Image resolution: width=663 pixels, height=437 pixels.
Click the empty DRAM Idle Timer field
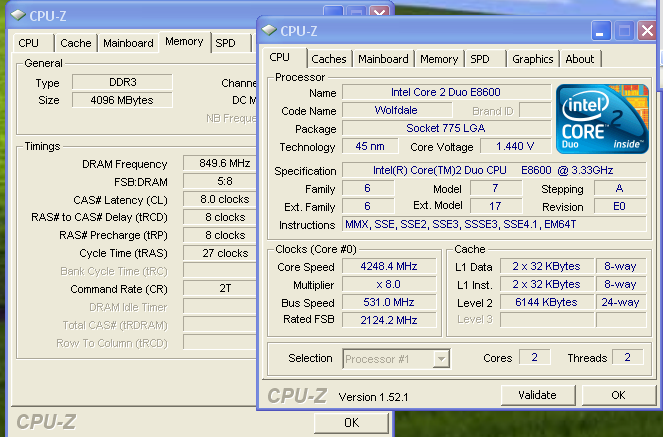220,307
